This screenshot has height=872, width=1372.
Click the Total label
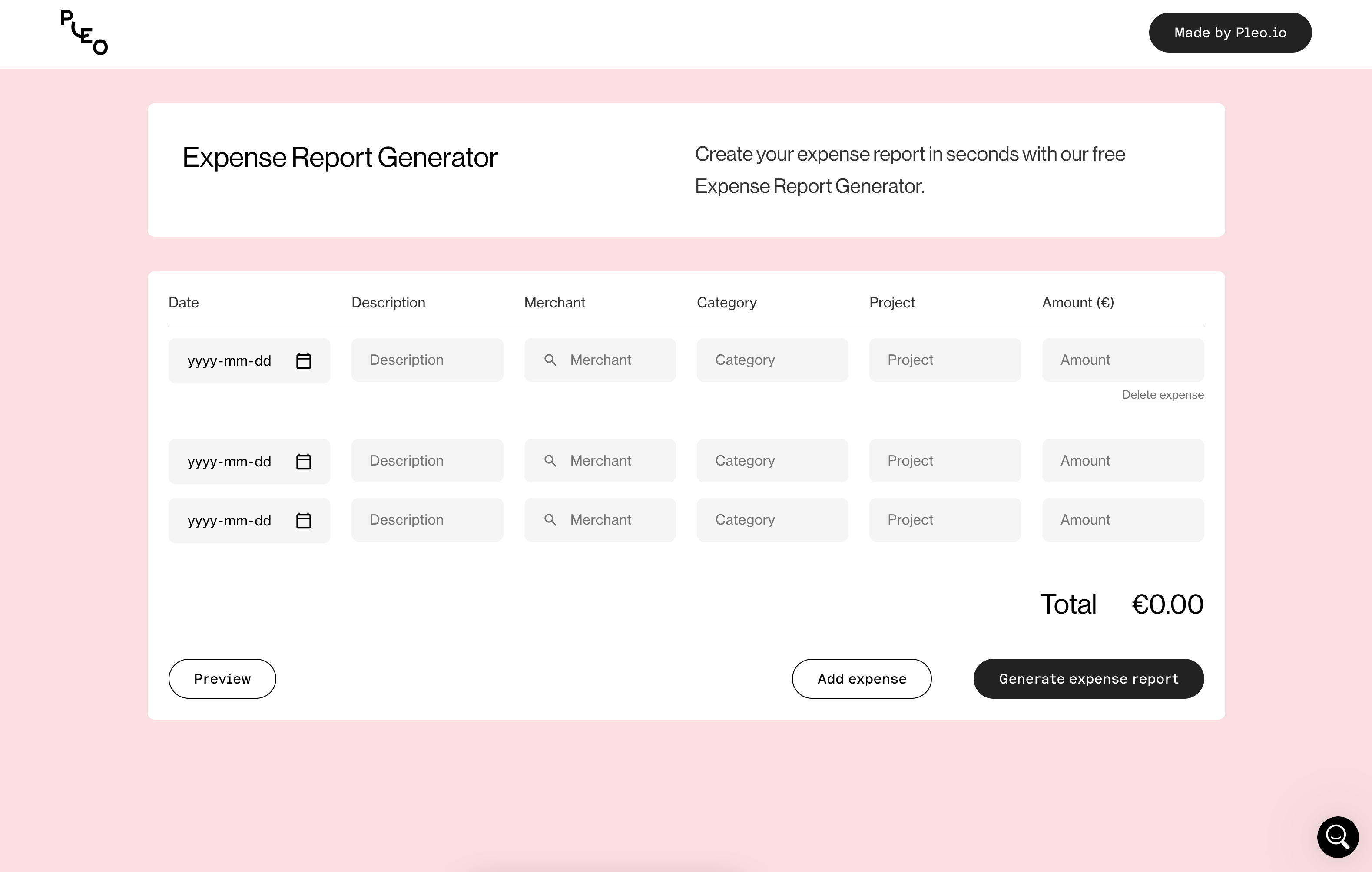1068,604
